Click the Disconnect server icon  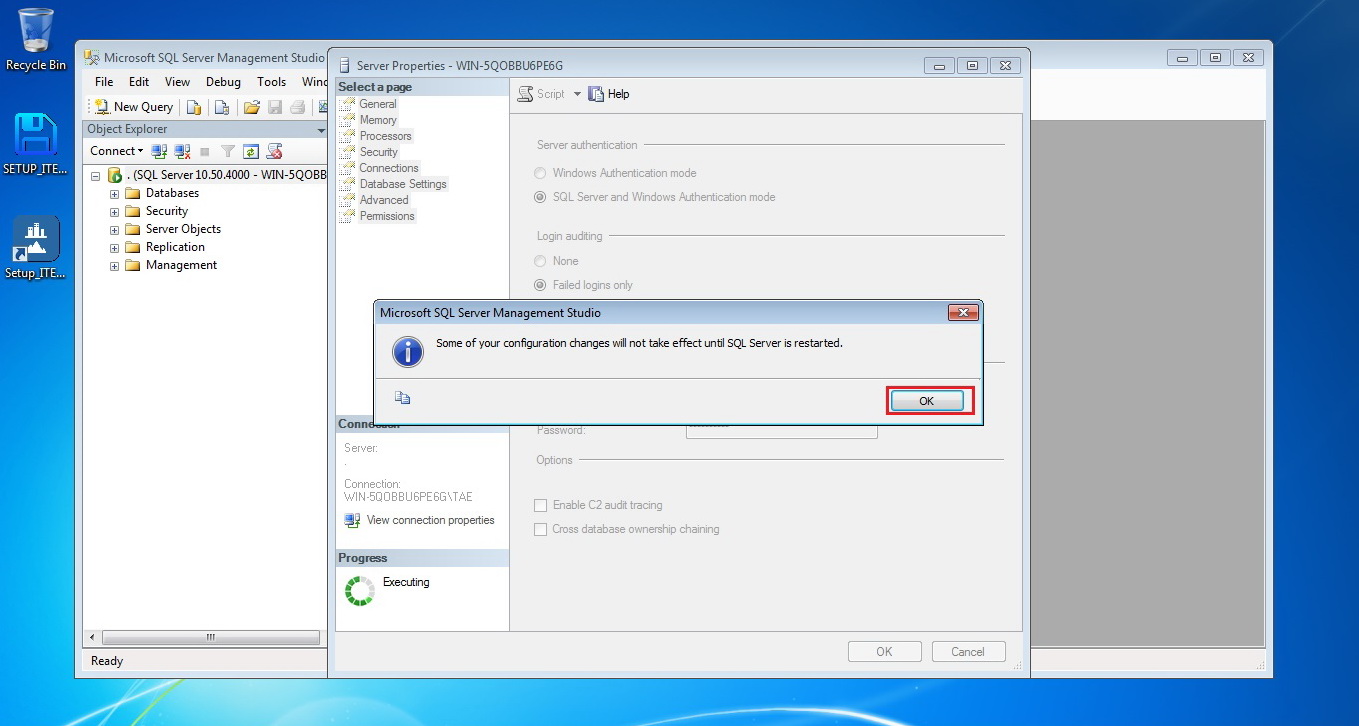pos(182,151)
